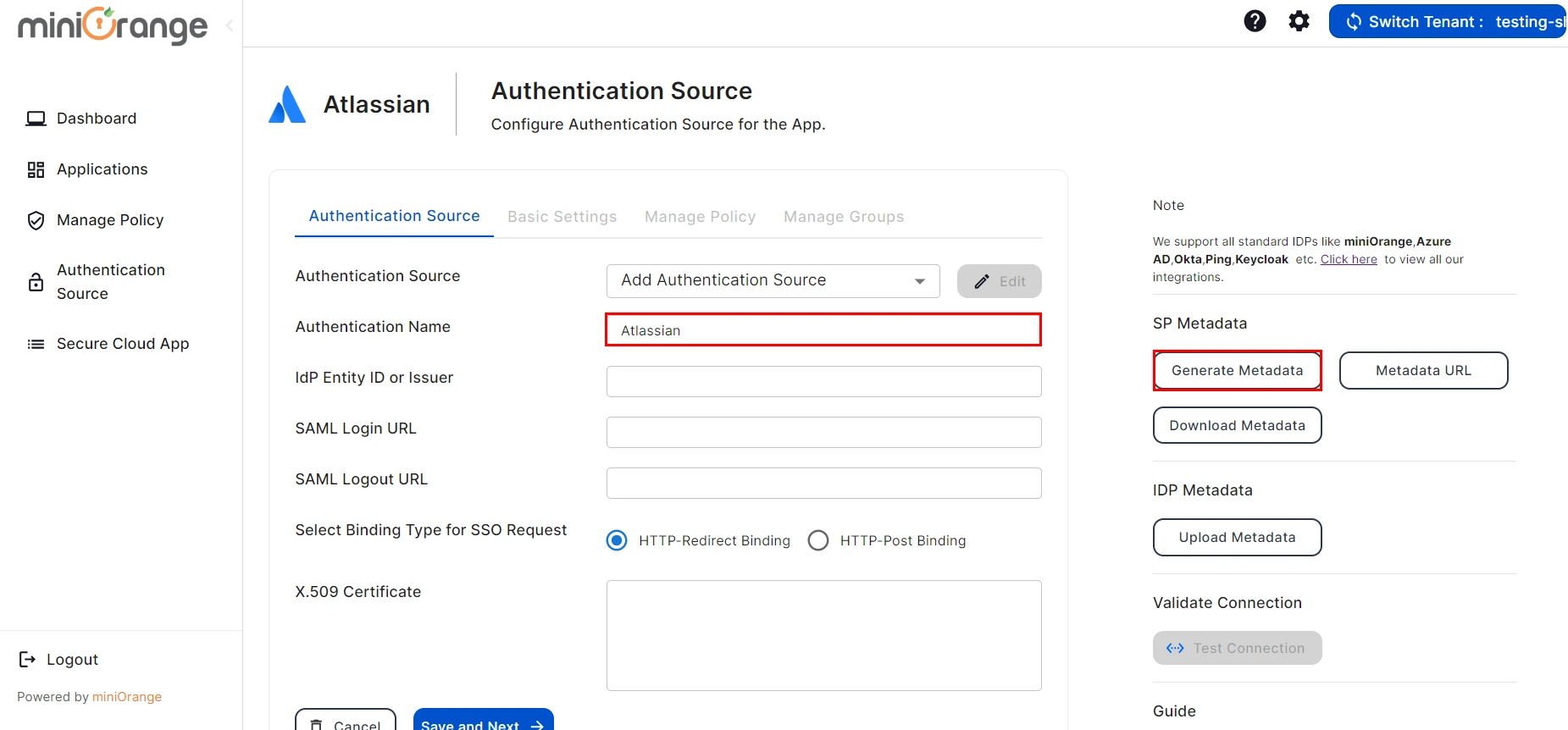This screenshot has width=1568, height=730.
Task: Click the IDP Metadata section label
Action: coord(1203,490)
